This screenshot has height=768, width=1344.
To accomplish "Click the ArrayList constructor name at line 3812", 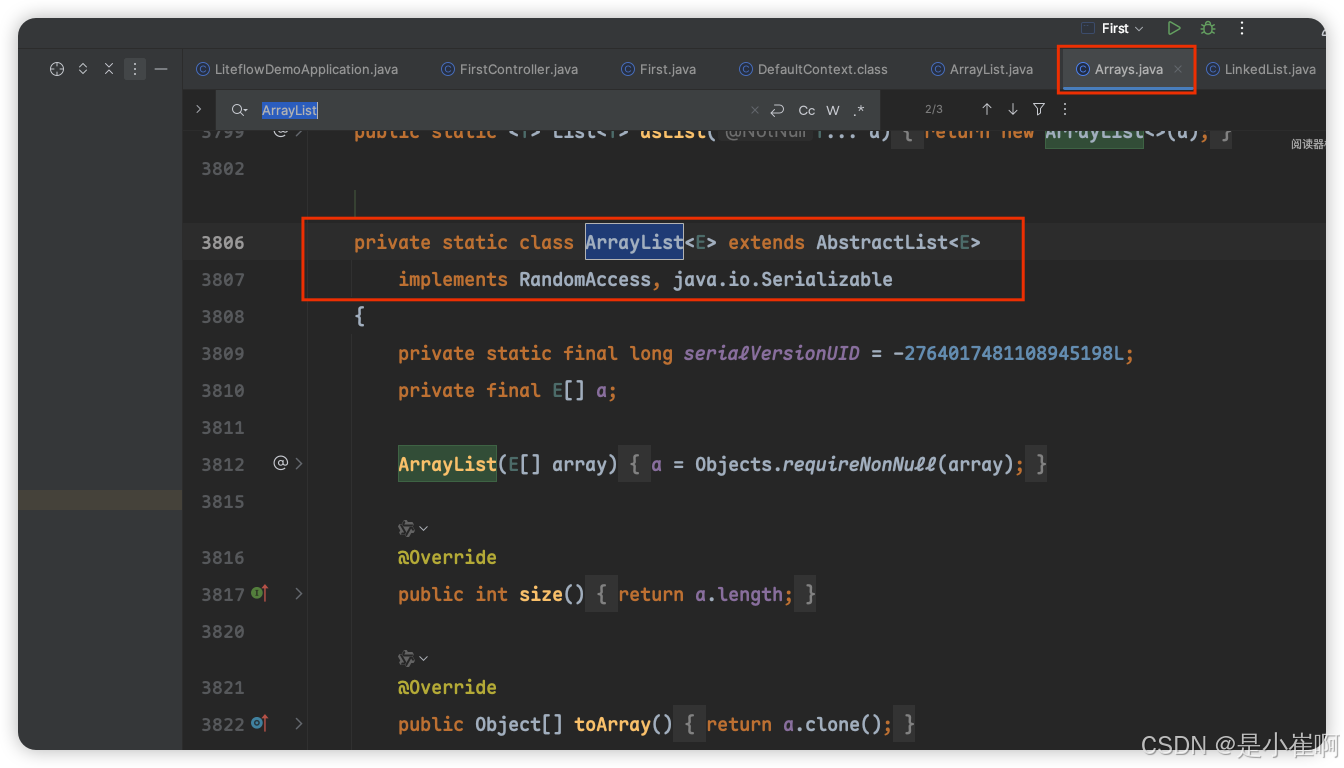I will pyautogui.click(x=447, y=464).
